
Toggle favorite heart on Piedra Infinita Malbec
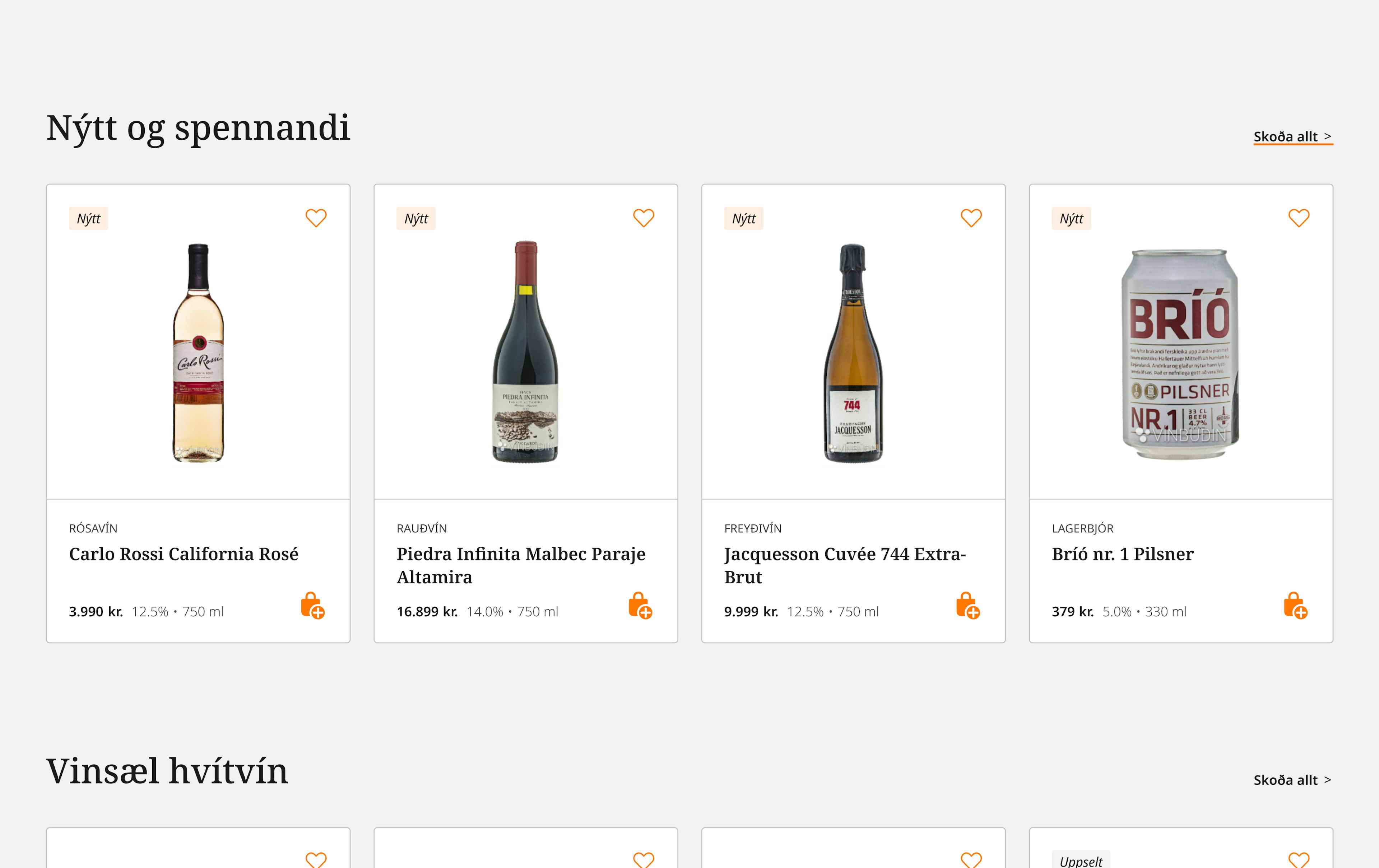pyautogui.click(x=643, y=218)
